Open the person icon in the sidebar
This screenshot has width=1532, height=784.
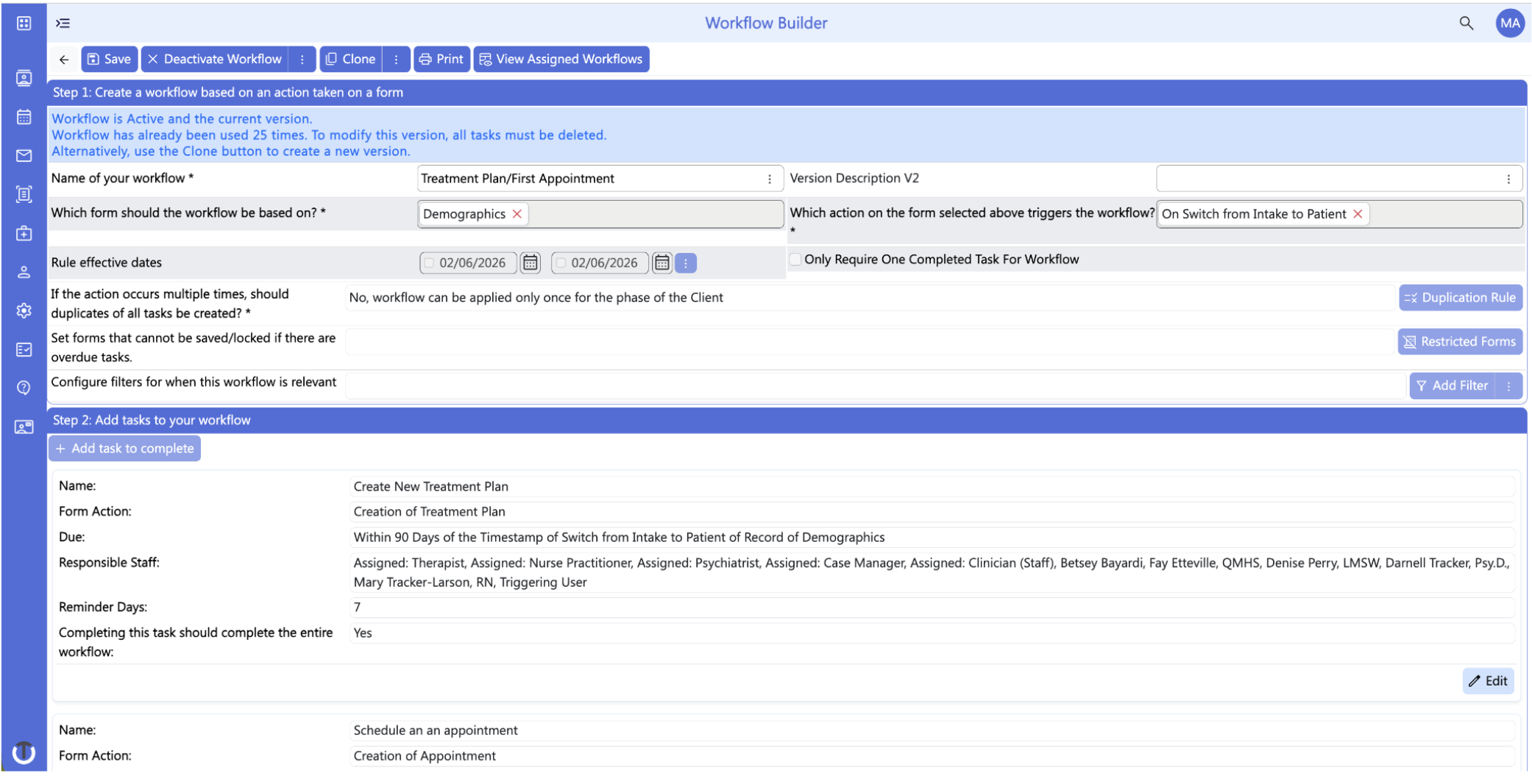tap(24, 272)
